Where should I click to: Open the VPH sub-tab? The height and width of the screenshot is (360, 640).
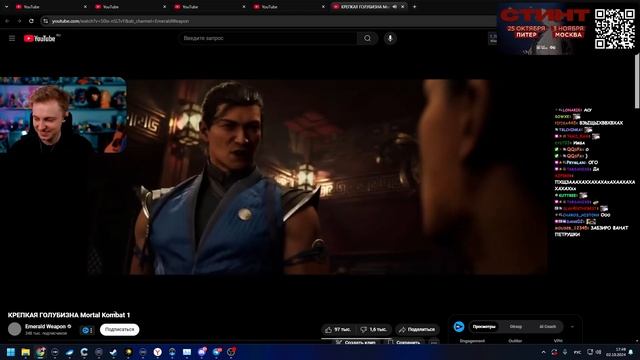[x=558, y=341]
